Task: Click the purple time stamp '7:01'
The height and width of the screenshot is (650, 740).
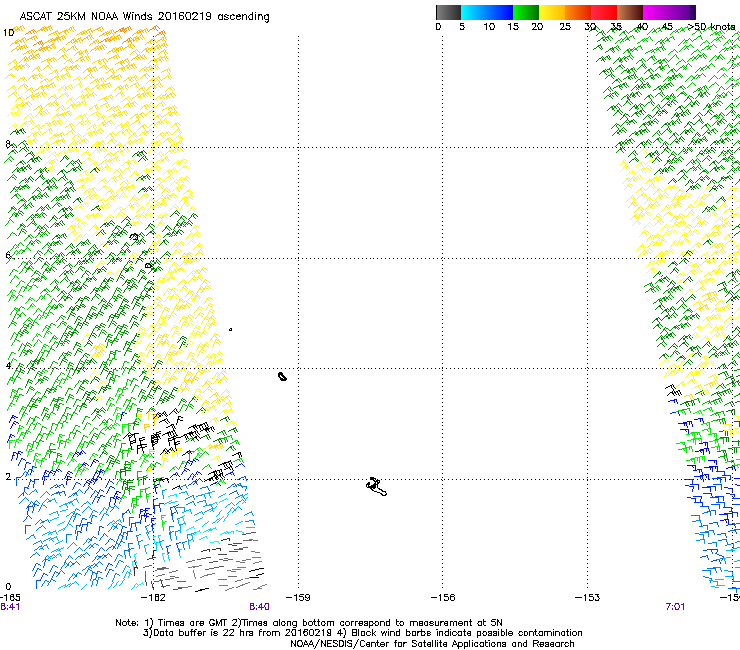Action: pyautogui.click(x=675, y=607)
